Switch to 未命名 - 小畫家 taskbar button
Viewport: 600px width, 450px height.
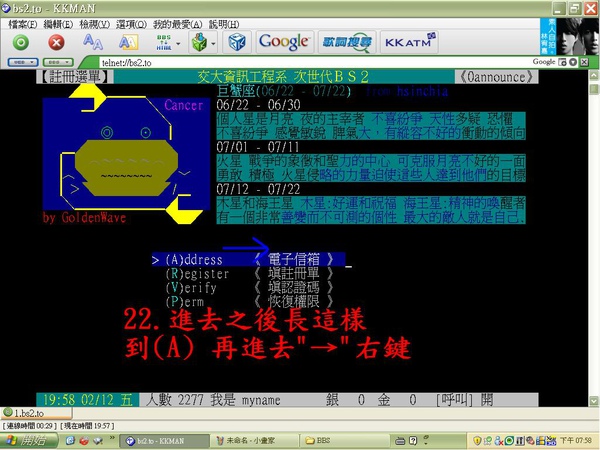pos(254,441)
